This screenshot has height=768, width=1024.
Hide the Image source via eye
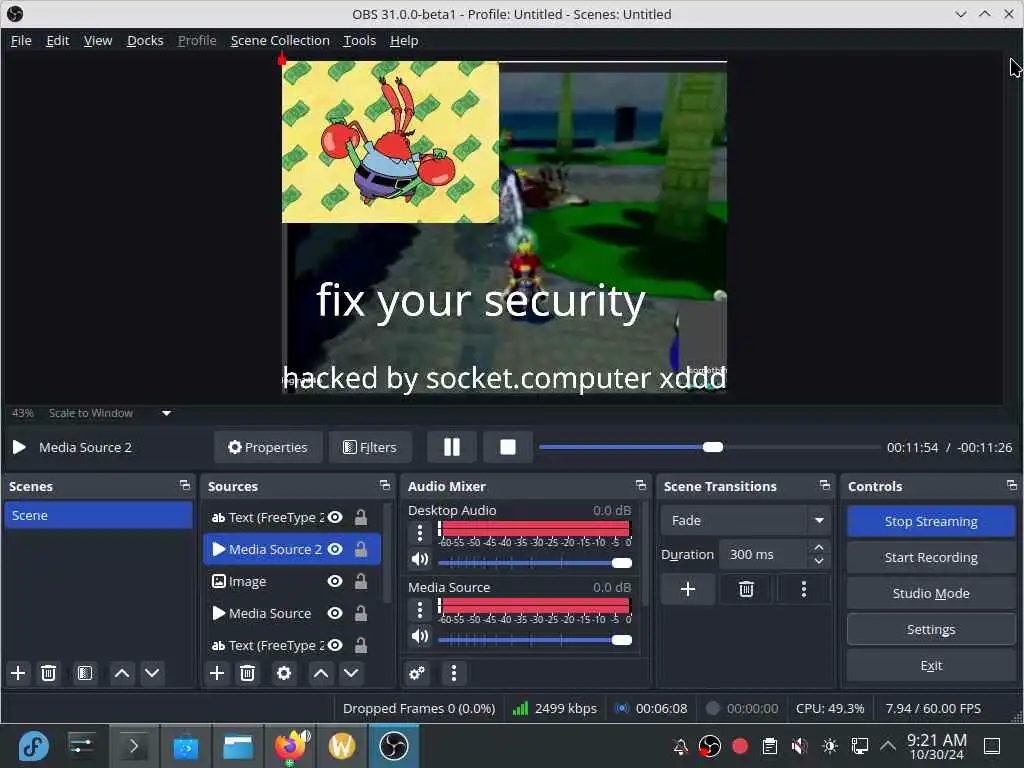tap(335, 581)
